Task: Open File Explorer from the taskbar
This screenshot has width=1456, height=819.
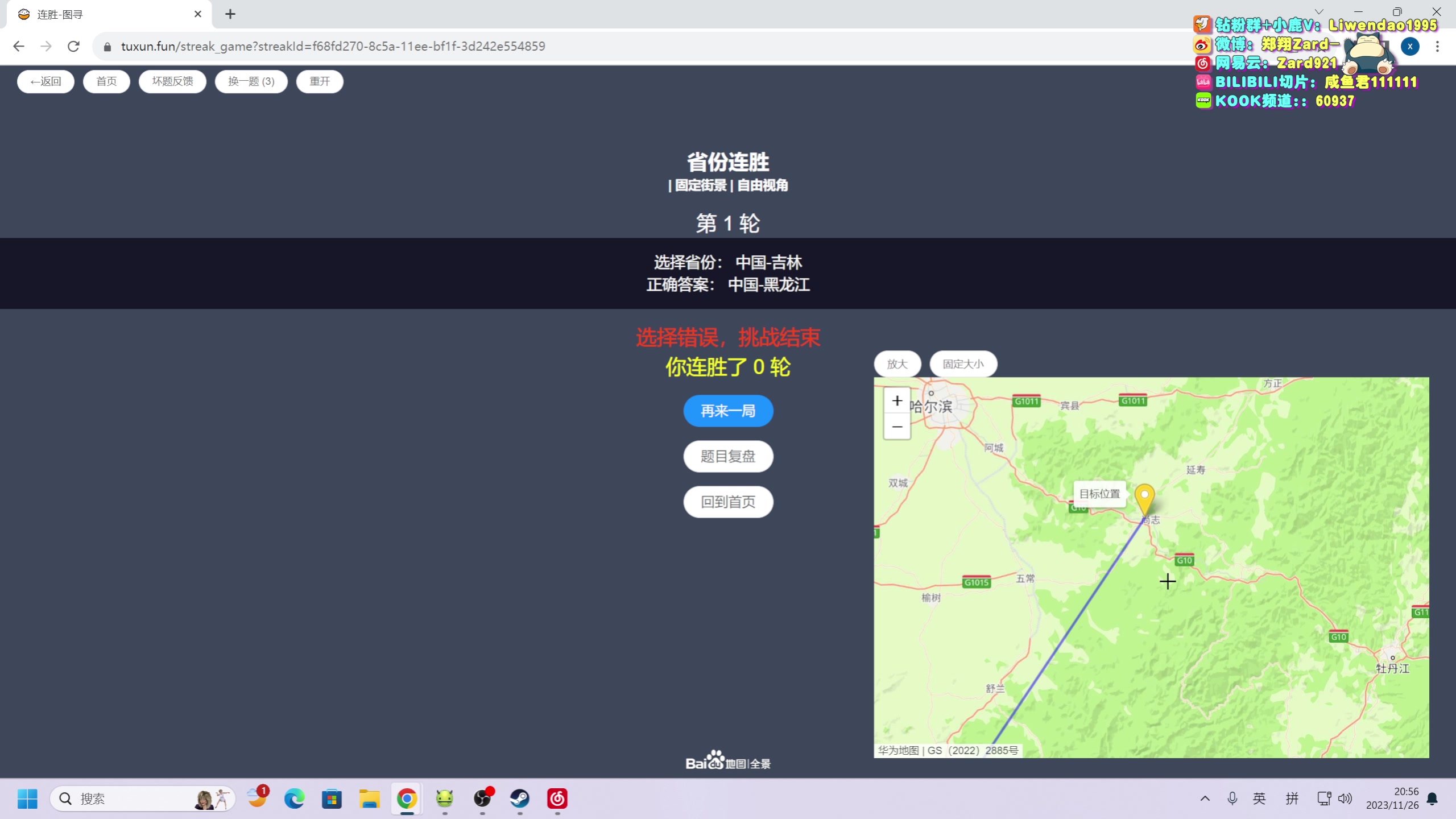Action: 369,799
